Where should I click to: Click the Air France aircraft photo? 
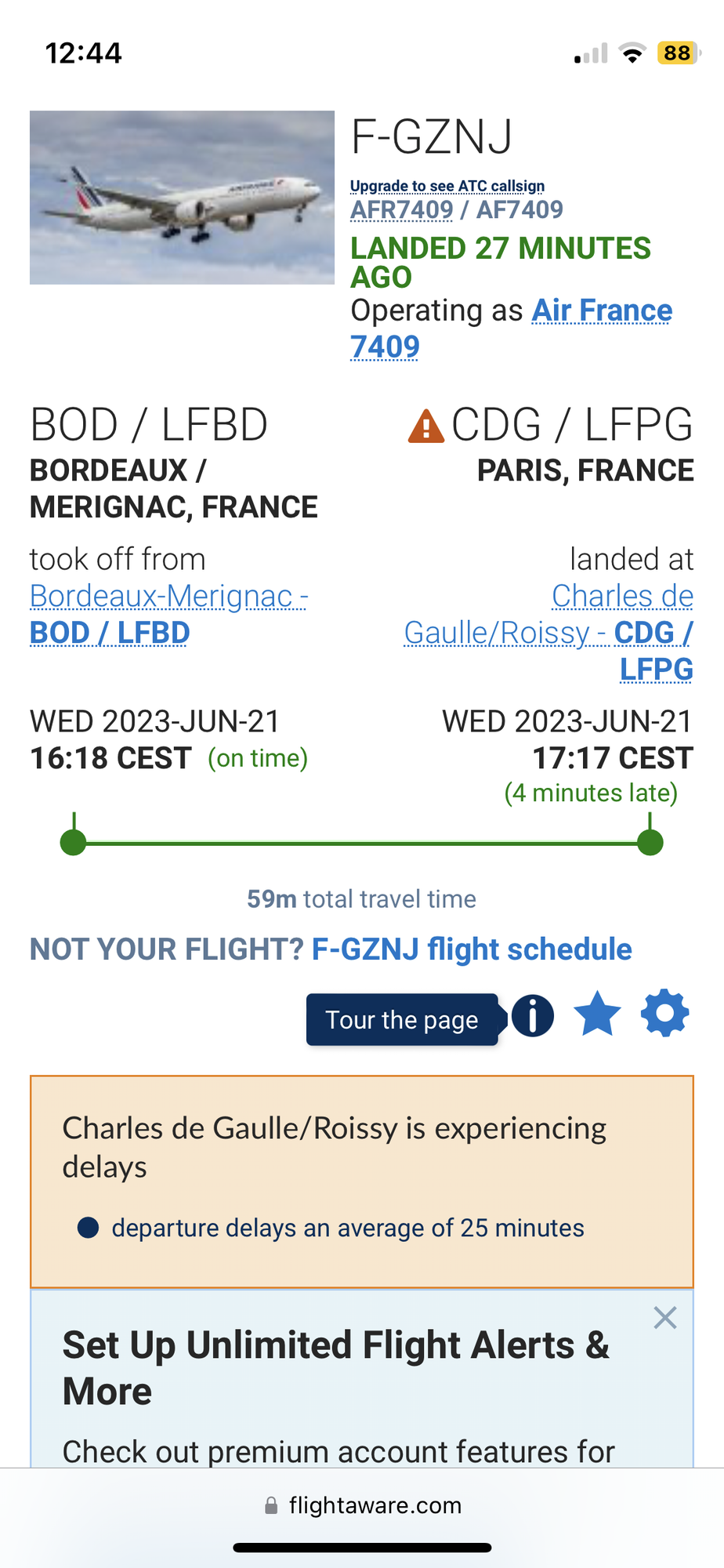[182, 198]
